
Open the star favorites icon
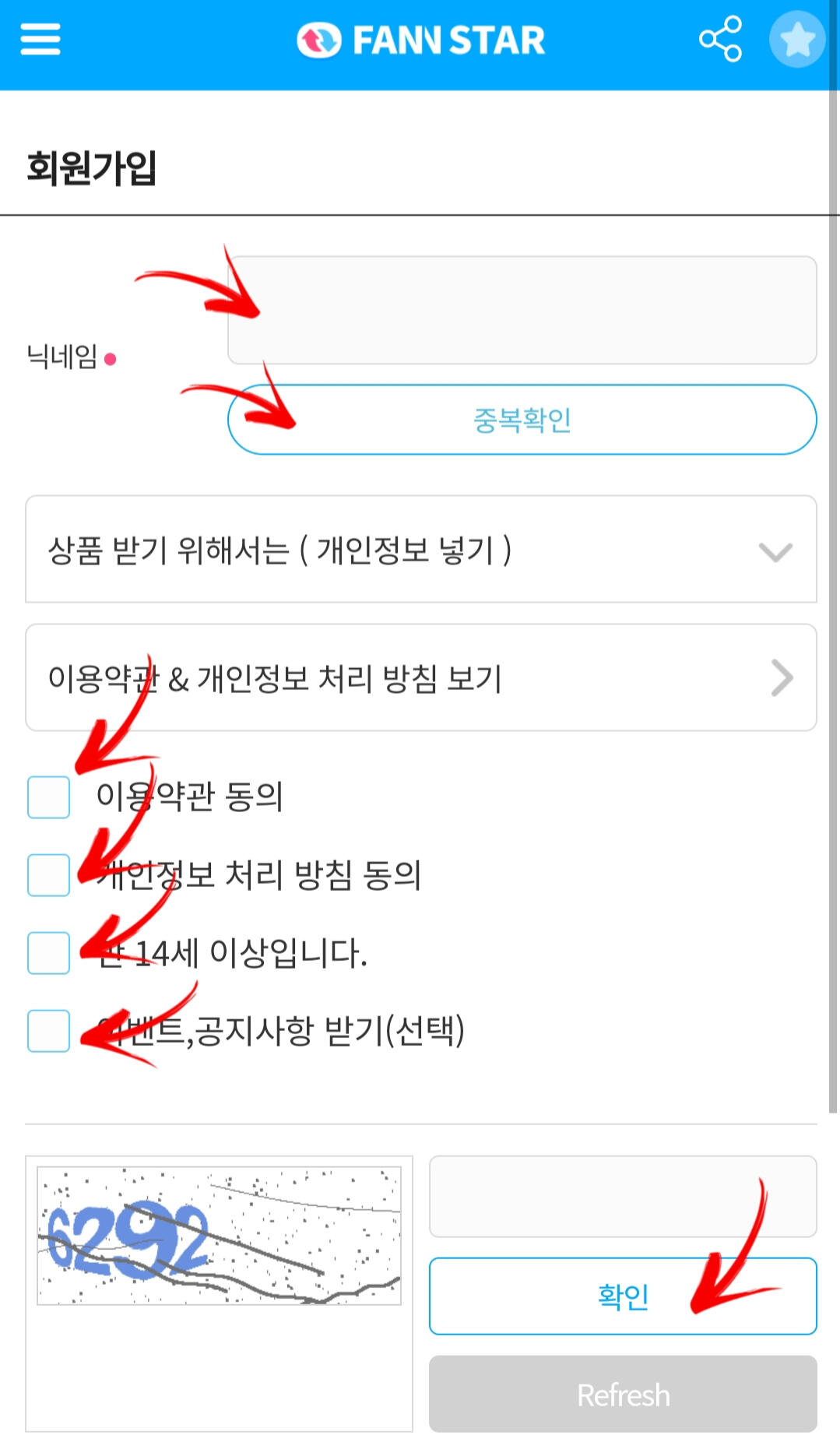click(797, 39)
